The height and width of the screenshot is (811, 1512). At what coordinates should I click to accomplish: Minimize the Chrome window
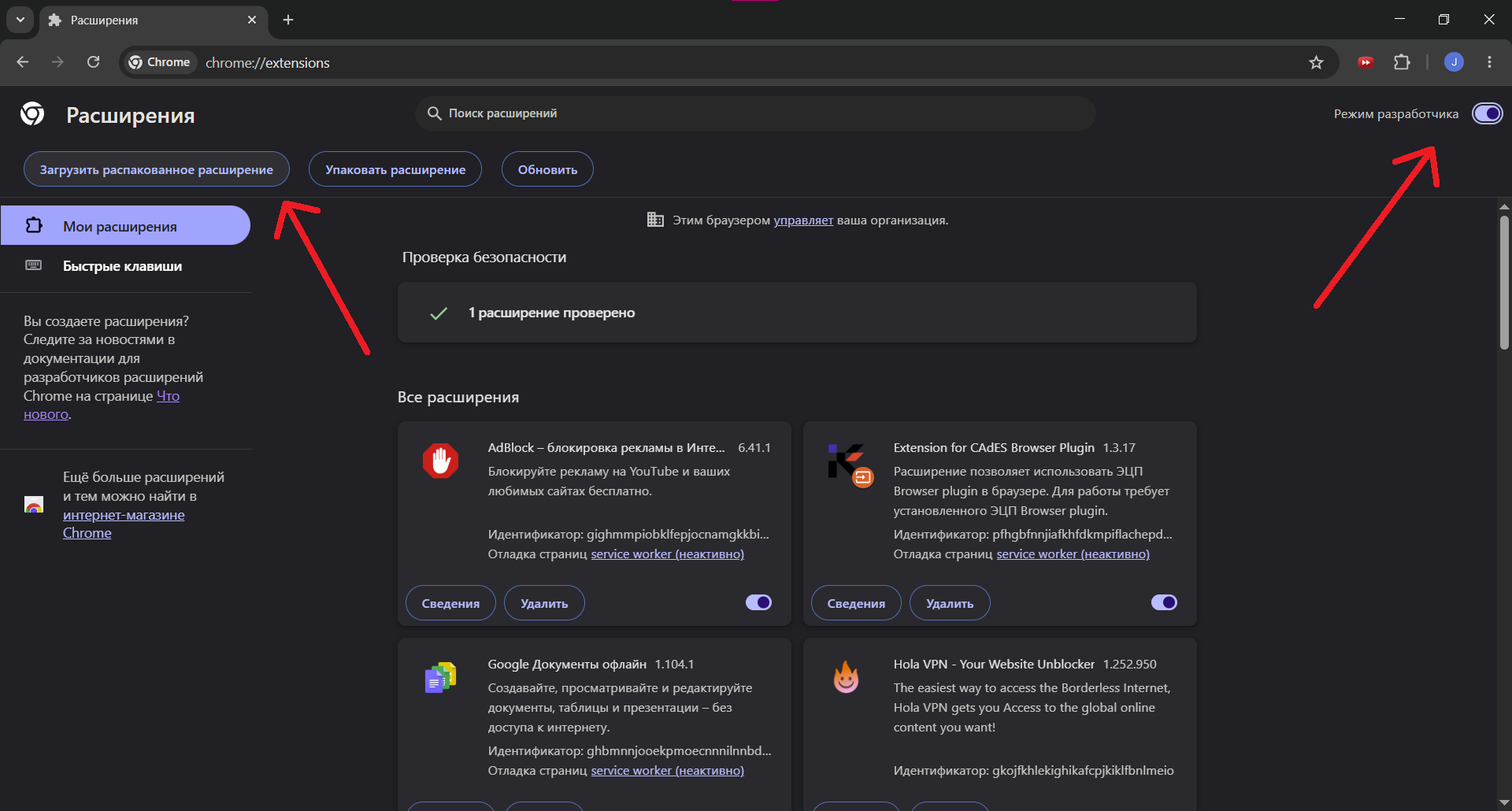tap(1399, 20)
